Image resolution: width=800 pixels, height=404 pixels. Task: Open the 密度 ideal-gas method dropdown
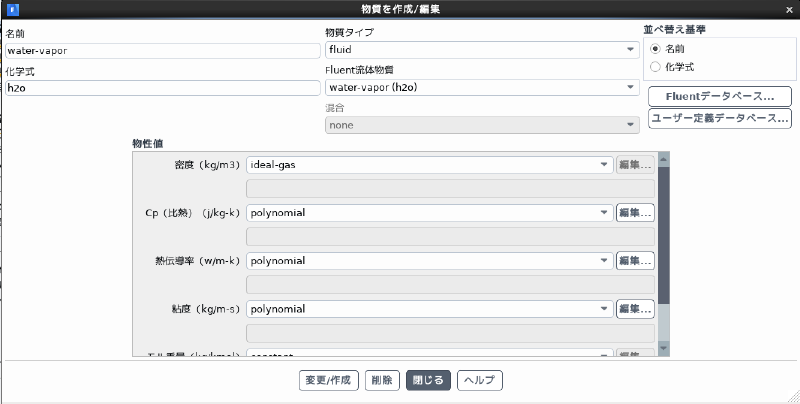coord(429,165)
